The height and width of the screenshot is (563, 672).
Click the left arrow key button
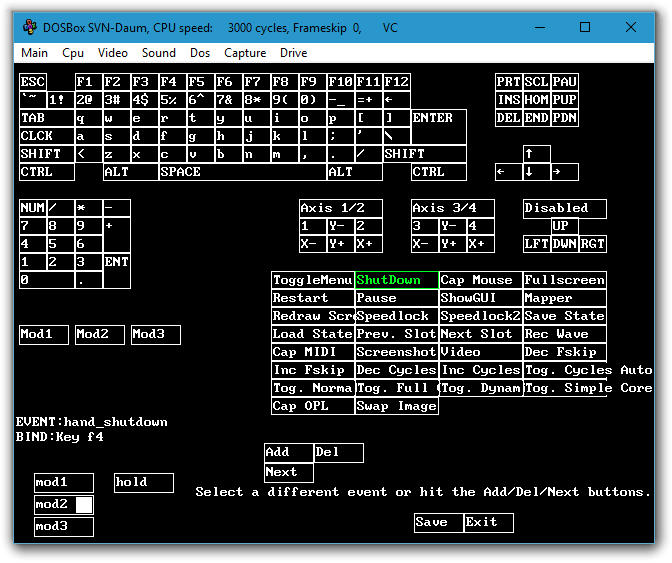point(508,172)
